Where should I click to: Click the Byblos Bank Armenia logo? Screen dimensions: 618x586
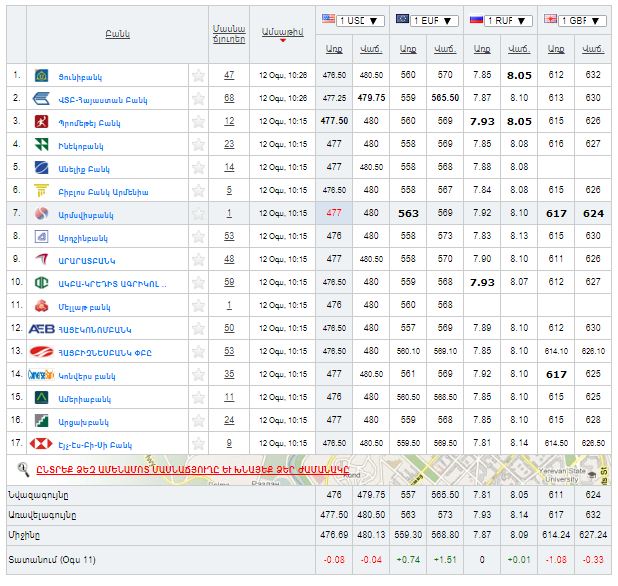43,190
